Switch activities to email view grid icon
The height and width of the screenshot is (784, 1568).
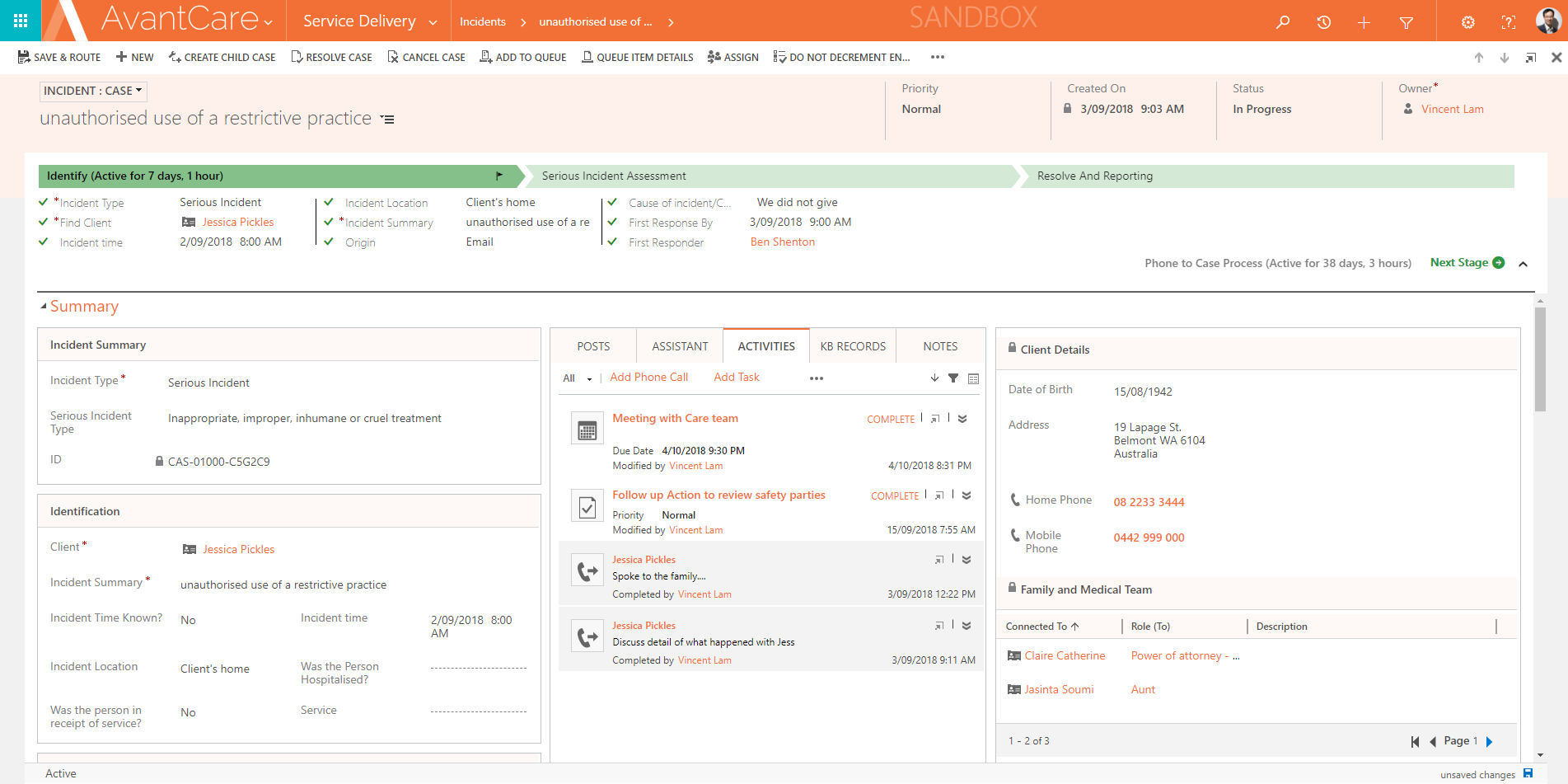974,378
